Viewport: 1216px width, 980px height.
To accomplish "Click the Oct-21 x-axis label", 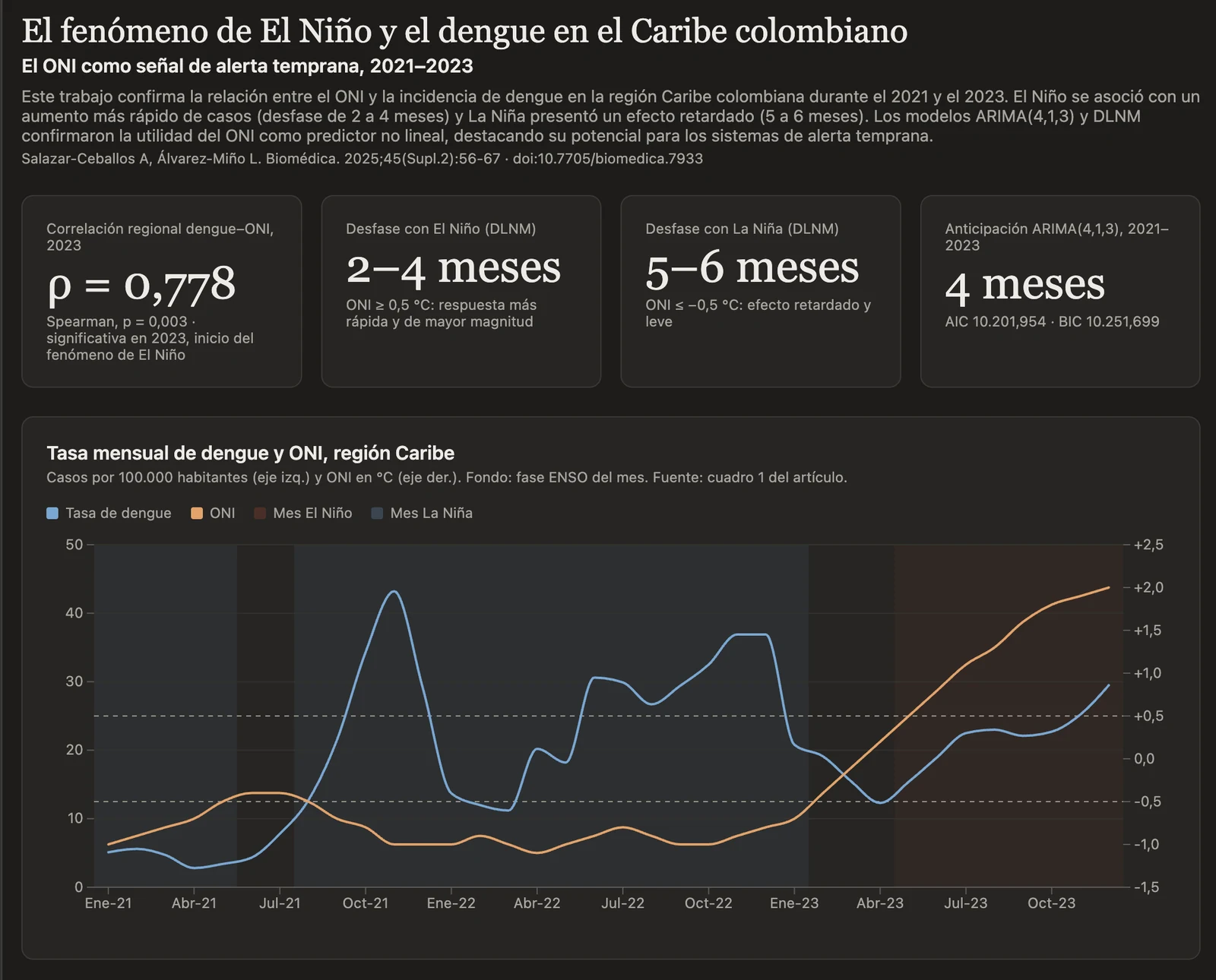I will [366, 903].
